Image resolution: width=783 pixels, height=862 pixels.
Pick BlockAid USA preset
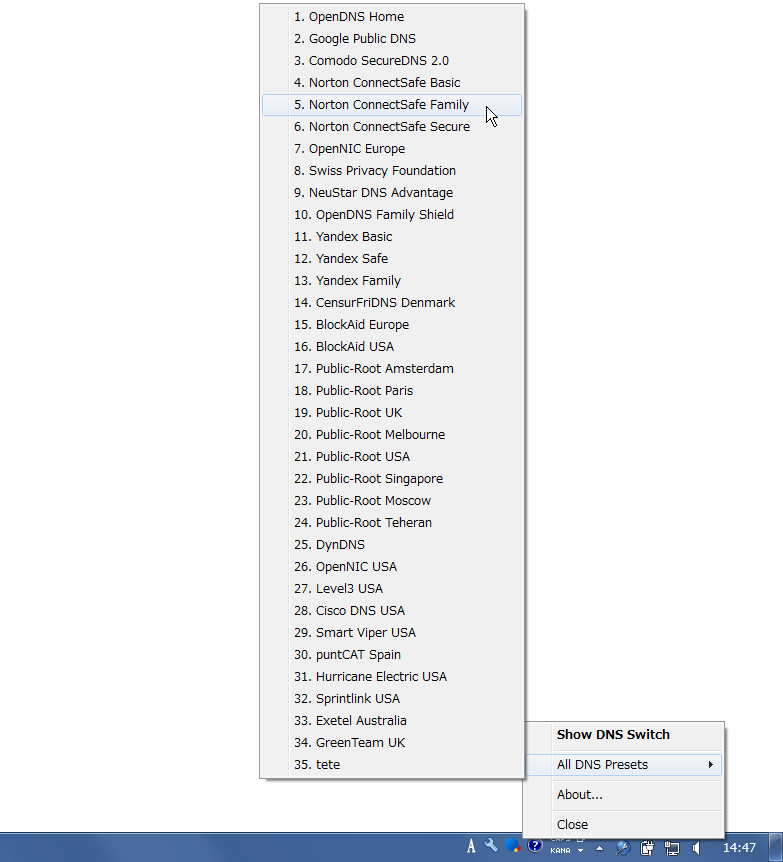[x=392, y=347]
